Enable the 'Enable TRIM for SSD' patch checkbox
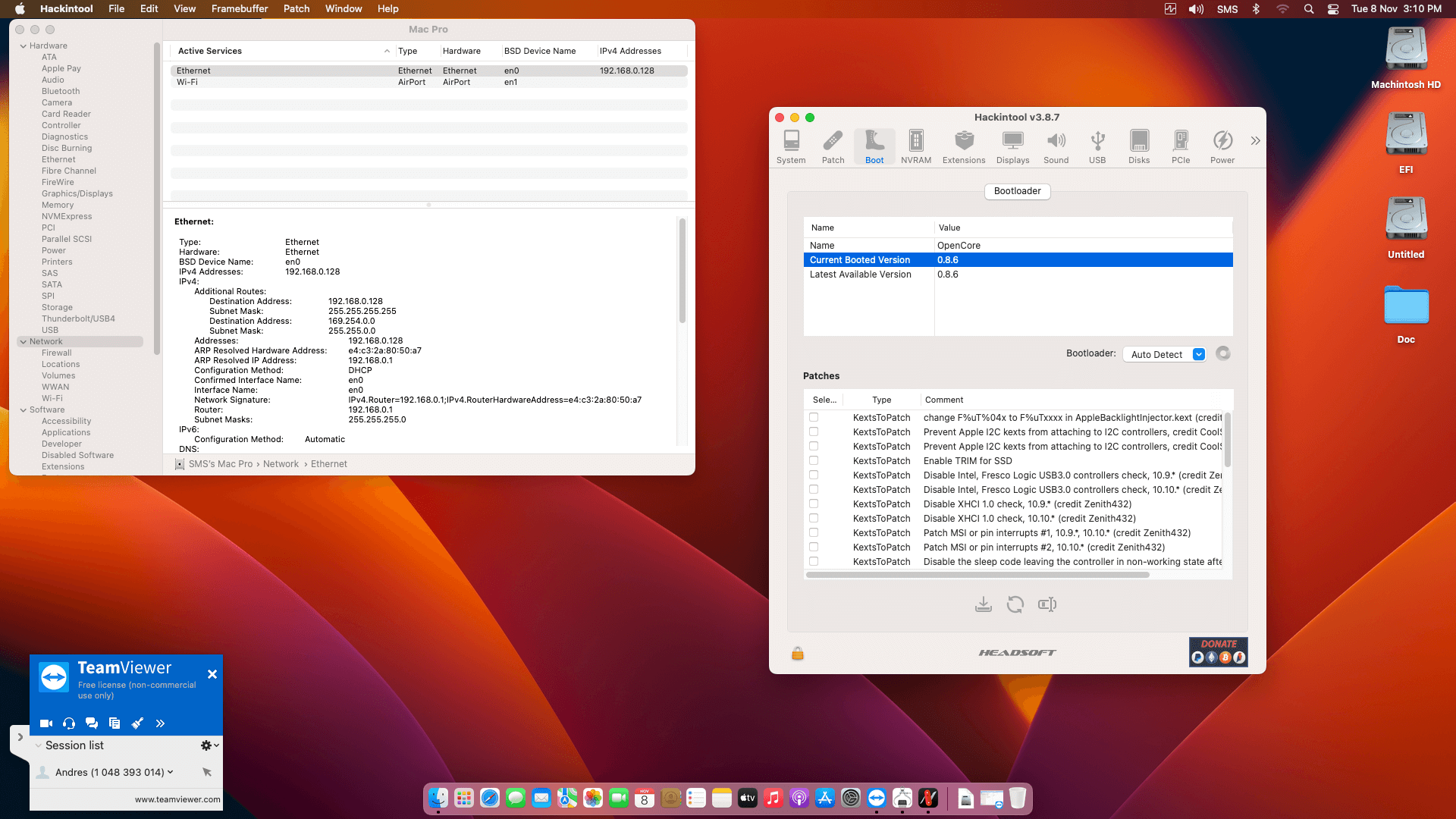The height and width of the screenshot is (819, 1456). [814, 461]
